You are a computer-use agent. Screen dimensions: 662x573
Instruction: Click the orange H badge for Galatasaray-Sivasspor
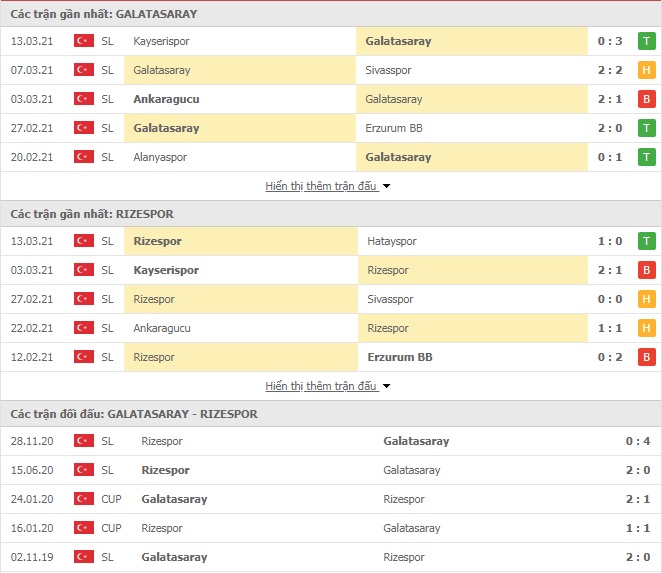(646, 70)
